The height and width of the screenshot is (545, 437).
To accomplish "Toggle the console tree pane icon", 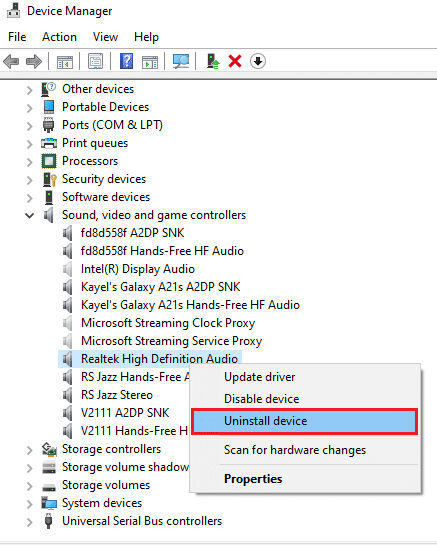I will (x=65, y=62).
